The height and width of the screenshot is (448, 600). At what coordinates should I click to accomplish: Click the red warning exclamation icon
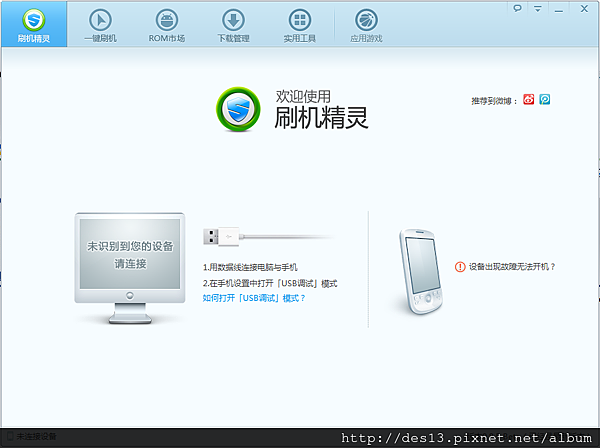(x=460, y=267)
